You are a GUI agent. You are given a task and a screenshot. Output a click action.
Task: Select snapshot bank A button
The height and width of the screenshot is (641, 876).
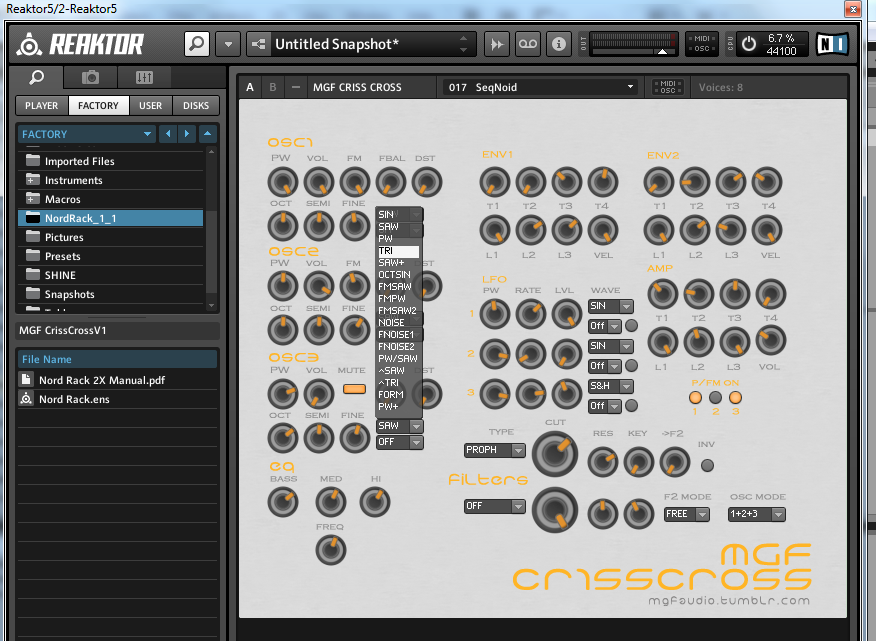pyautogui.click(x=250, y=87)
